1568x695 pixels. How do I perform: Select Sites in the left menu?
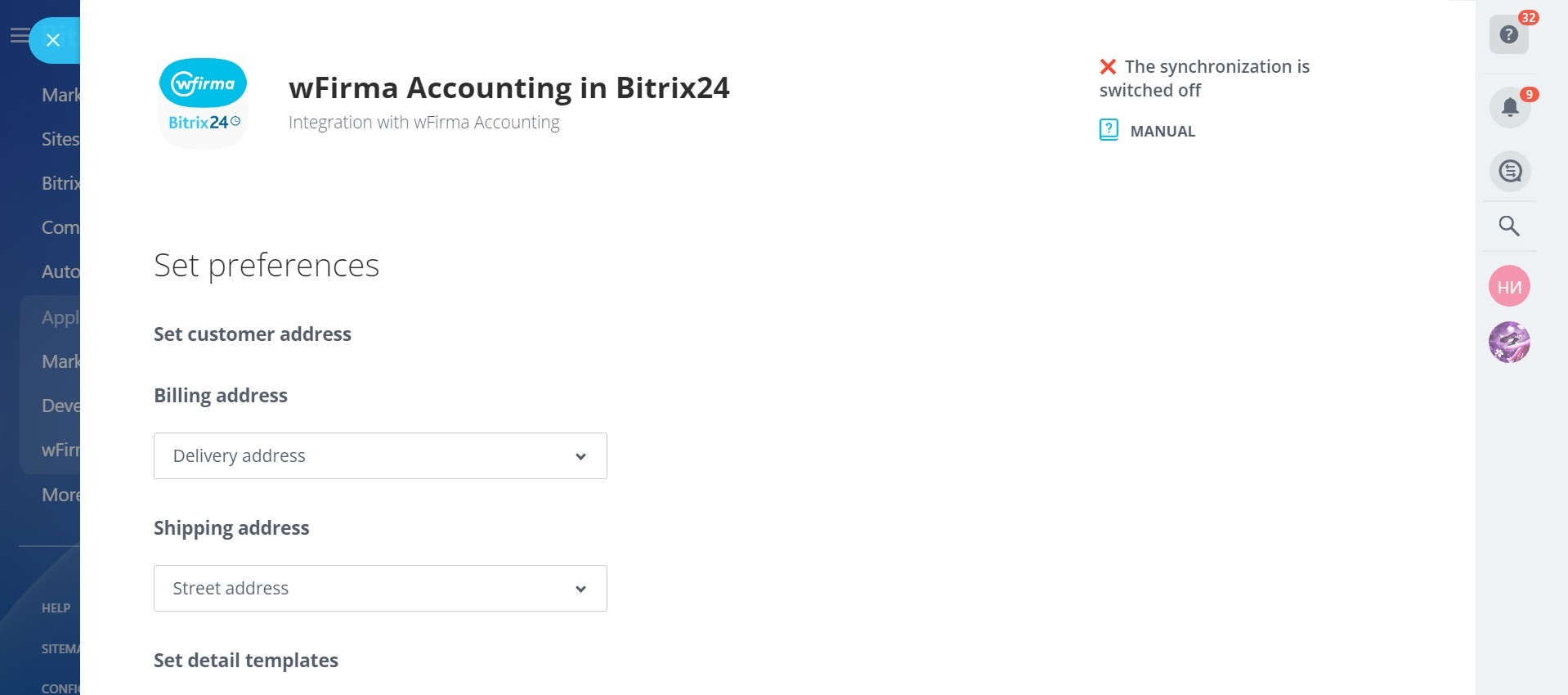click(60, 139)
